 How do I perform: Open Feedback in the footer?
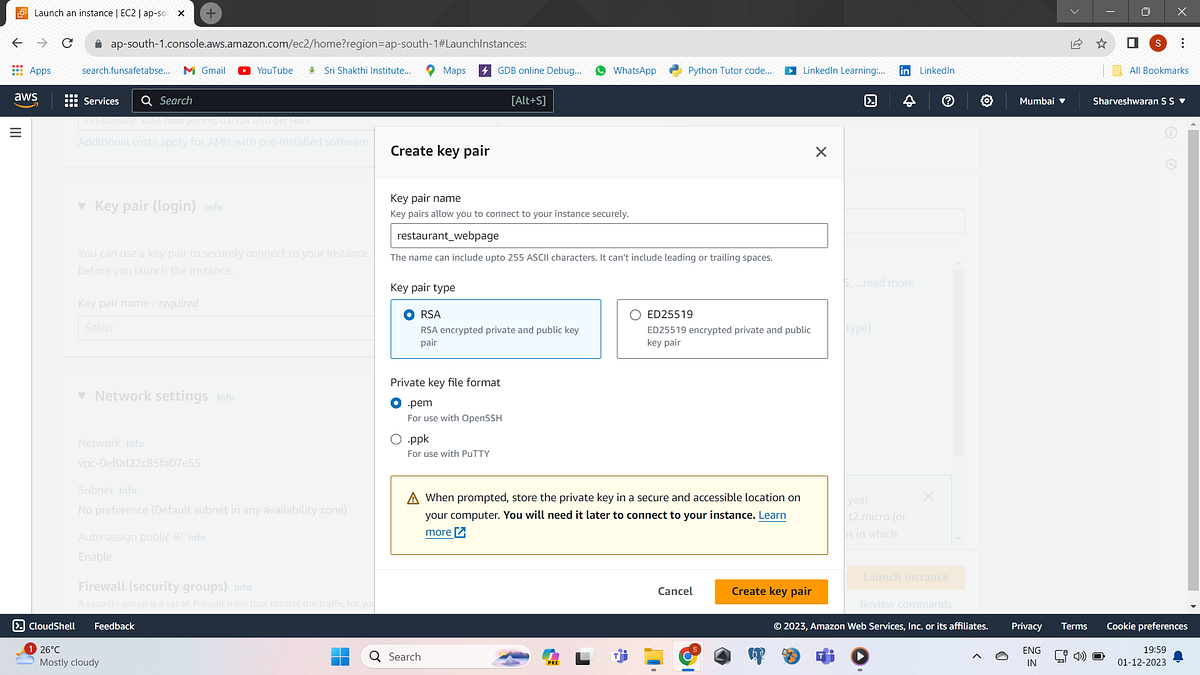(x=114, y=626)
